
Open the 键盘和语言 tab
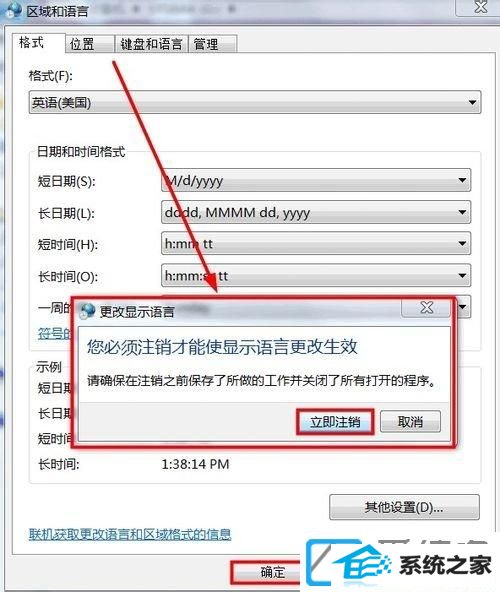[x=151, y=44]
